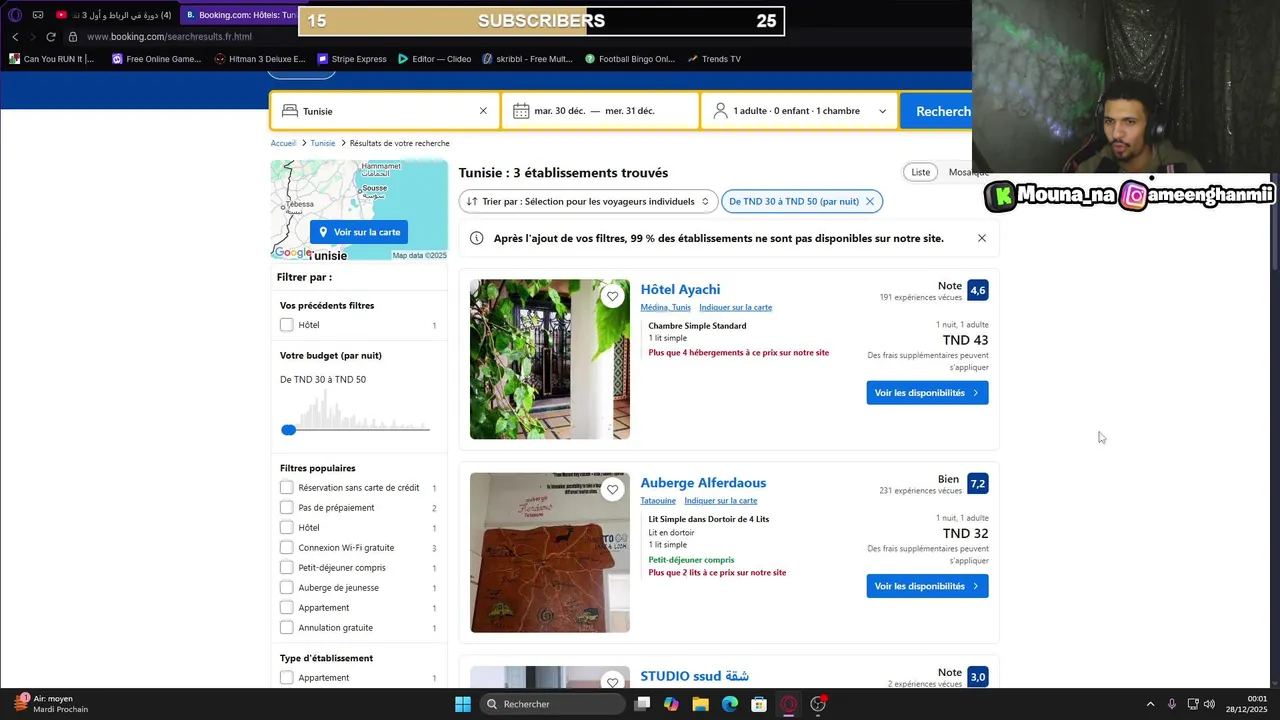The height and width of the screenshot is (720, 1280).
Task: Click the Opera GX taskbar icon
Action: pyautogui.click(x=789, y=704)
